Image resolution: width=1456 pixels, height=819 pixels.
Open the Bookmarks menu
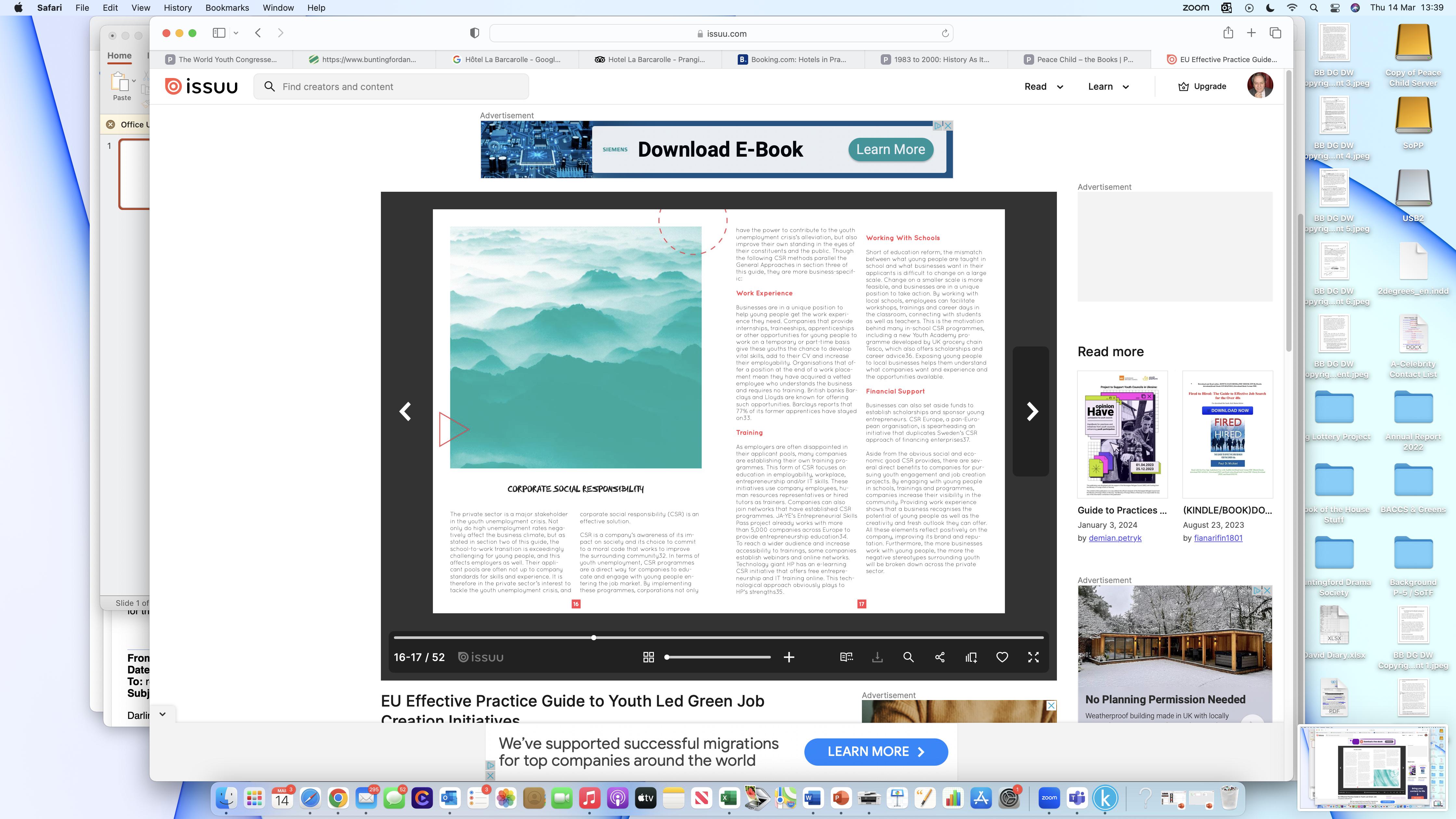point(227,8)
